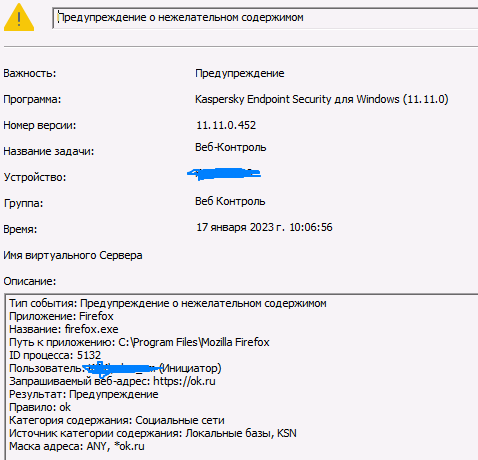Click the process ID 5132 line

55,355
